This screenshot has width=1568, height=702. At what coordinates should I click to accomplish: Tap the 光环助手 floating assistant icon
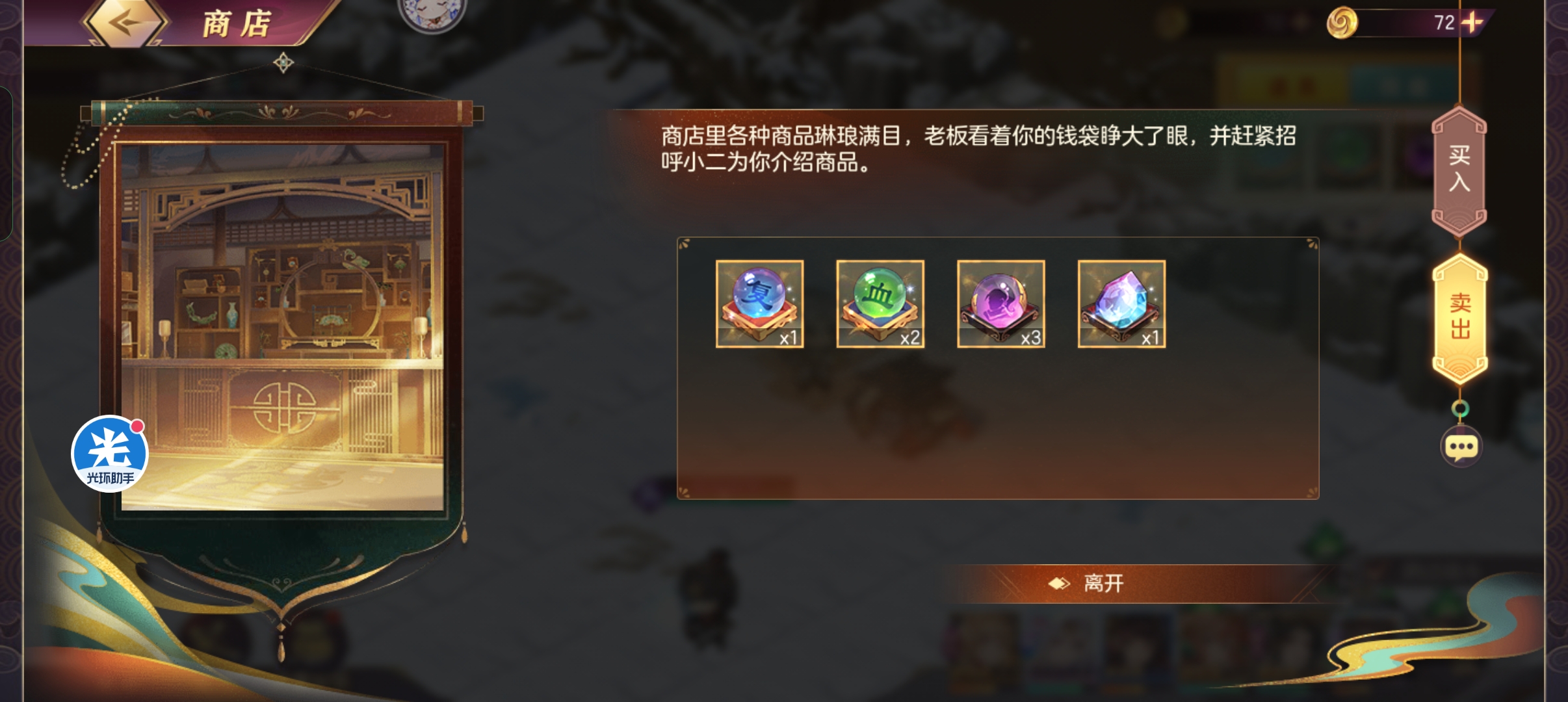coord(110,454)
